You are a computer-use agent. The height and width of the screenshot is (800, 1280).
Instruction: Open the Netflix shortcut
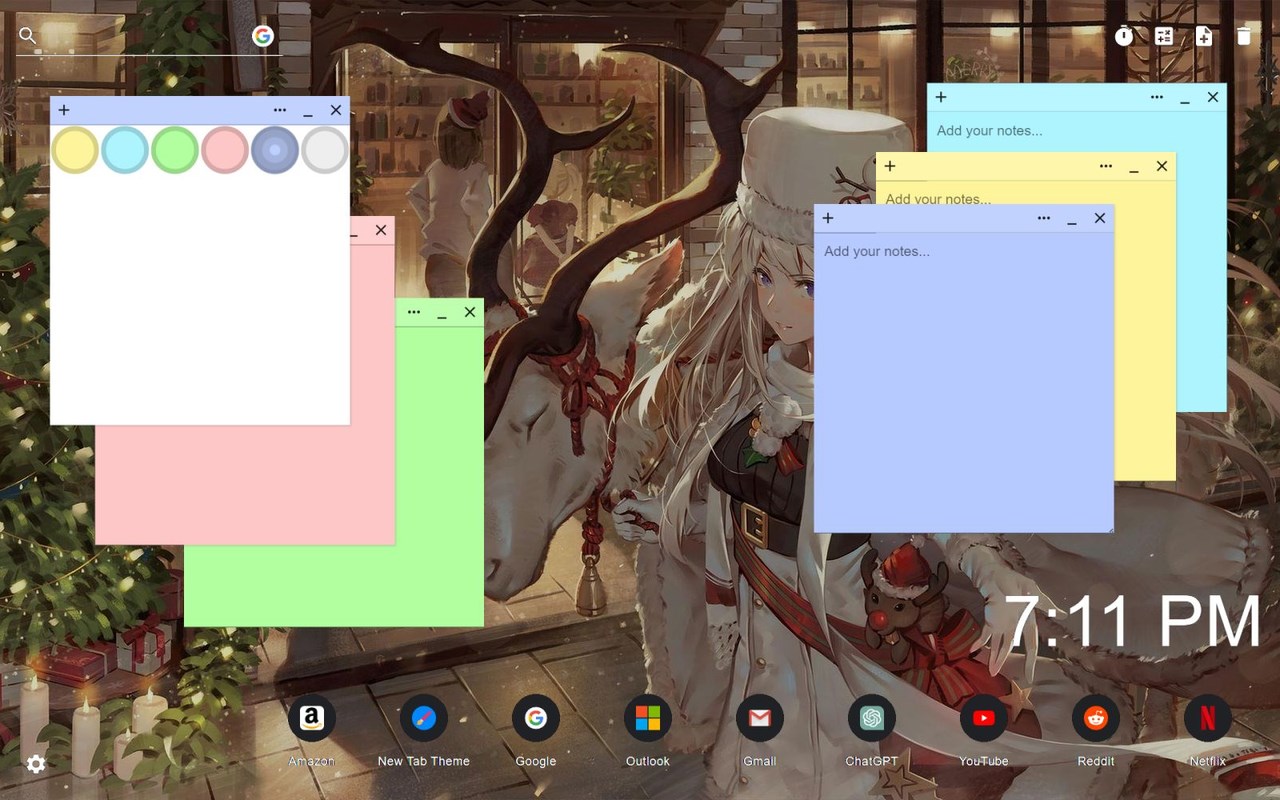(x=1208, y=718)
